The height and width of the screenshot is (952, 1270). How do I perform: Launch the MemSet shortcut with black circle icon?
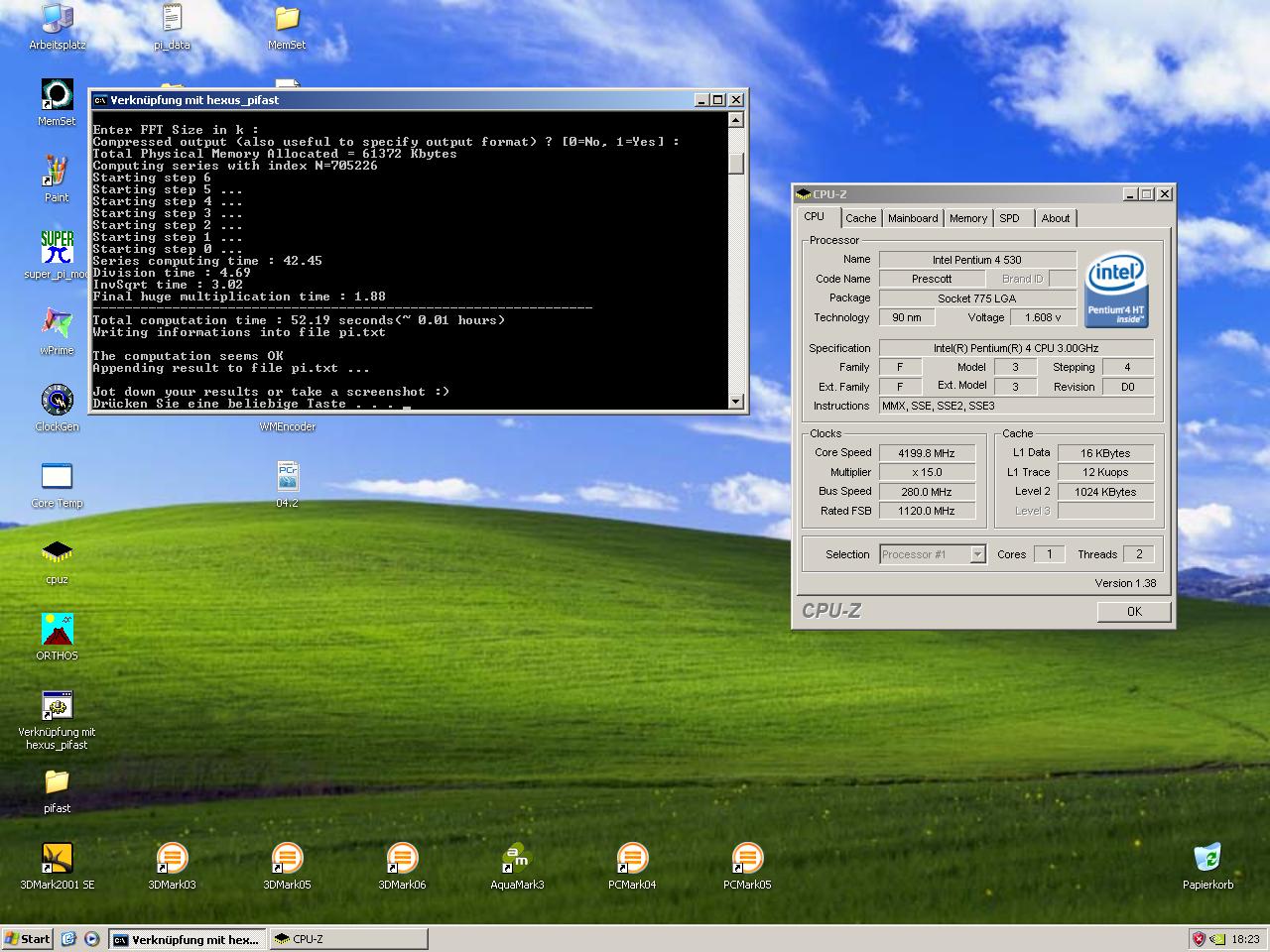tap(57, 94)
